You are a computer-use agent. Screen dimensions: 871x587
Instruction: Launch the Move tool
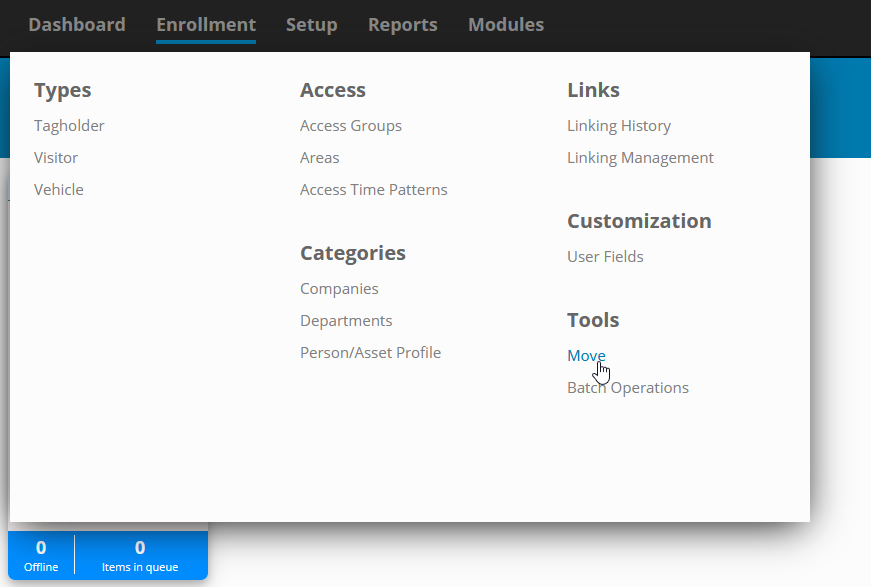[x=586, y=355]
